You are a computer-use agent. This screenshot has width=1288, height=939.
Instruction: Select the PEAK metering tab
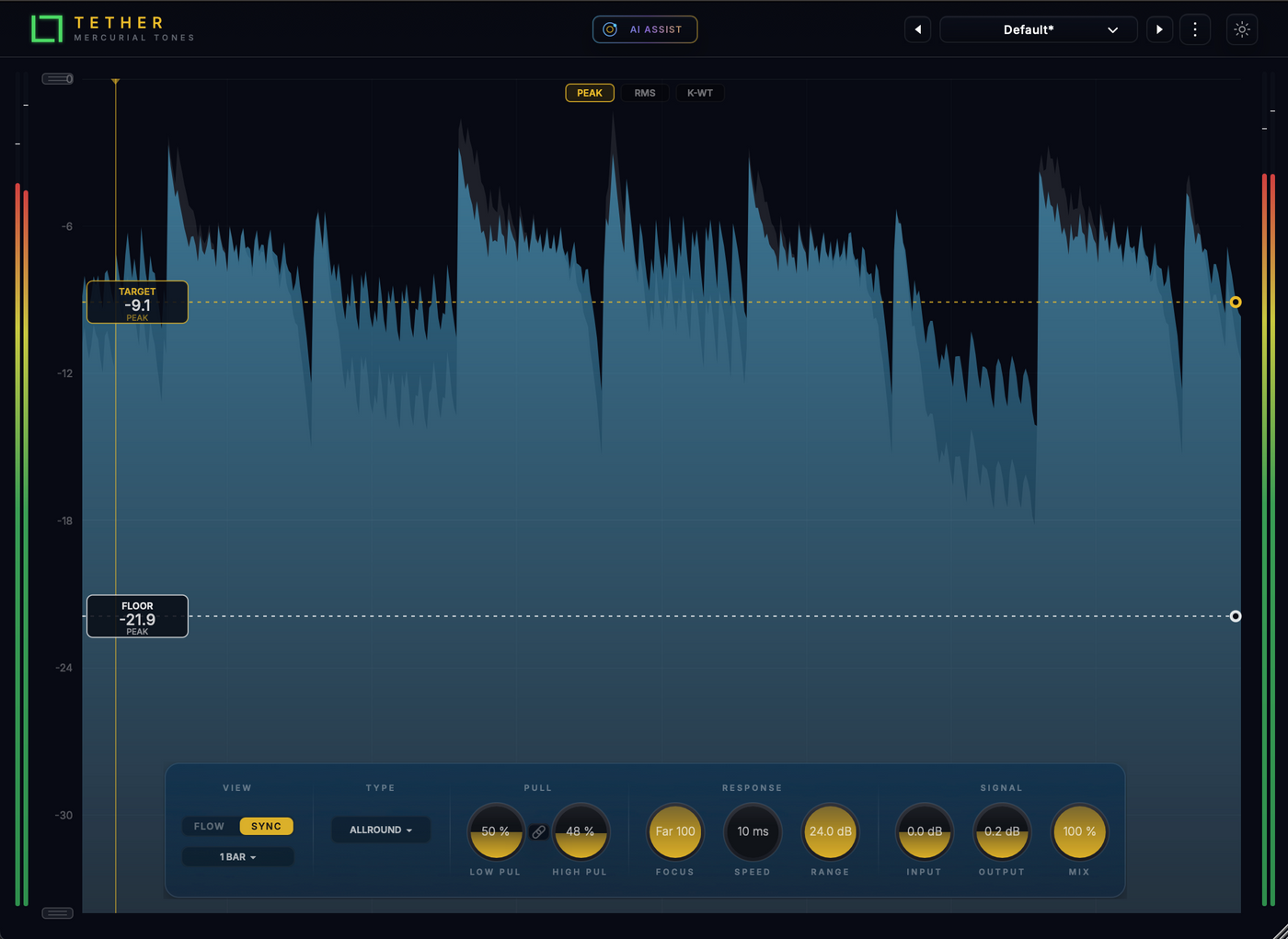pyautogui.click(x=590, y=93)
